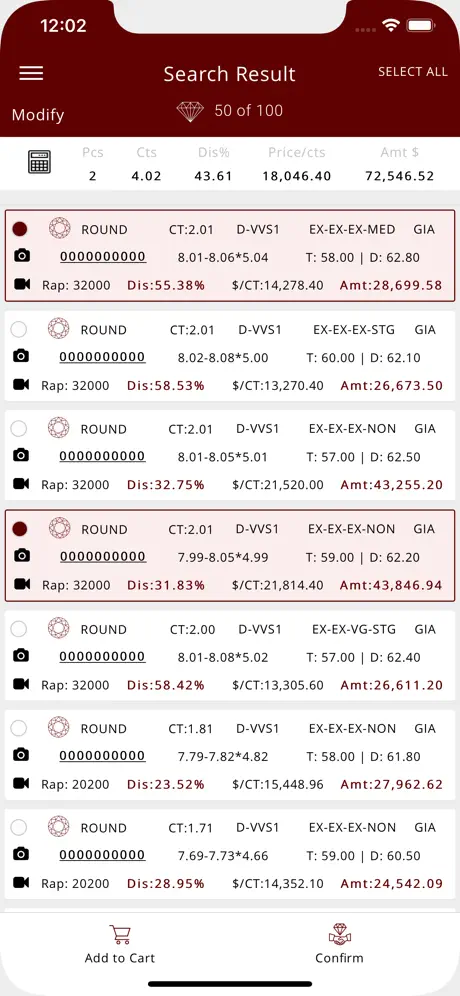Viewport: 460px width, 996px height.
Task: Tap video icon of the Amt:24,542.09 diamond
Action: pyautogui.click(x=22, y=882)
